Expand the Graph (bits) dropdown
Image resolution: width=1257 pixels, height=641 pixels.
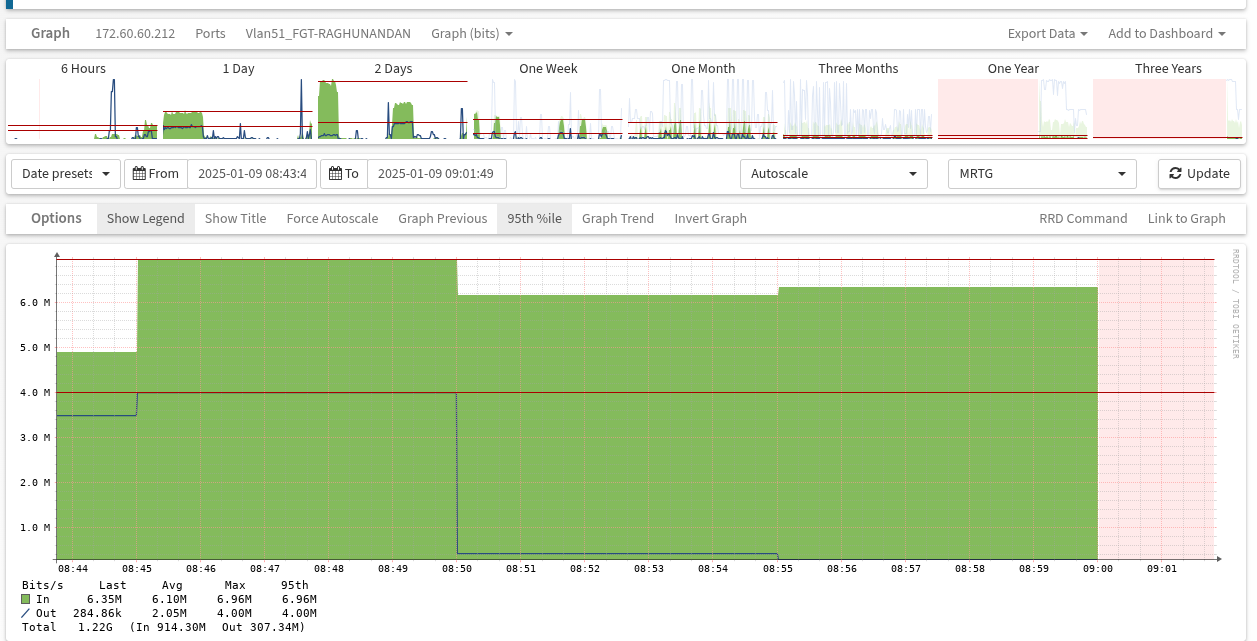(472, 34)
